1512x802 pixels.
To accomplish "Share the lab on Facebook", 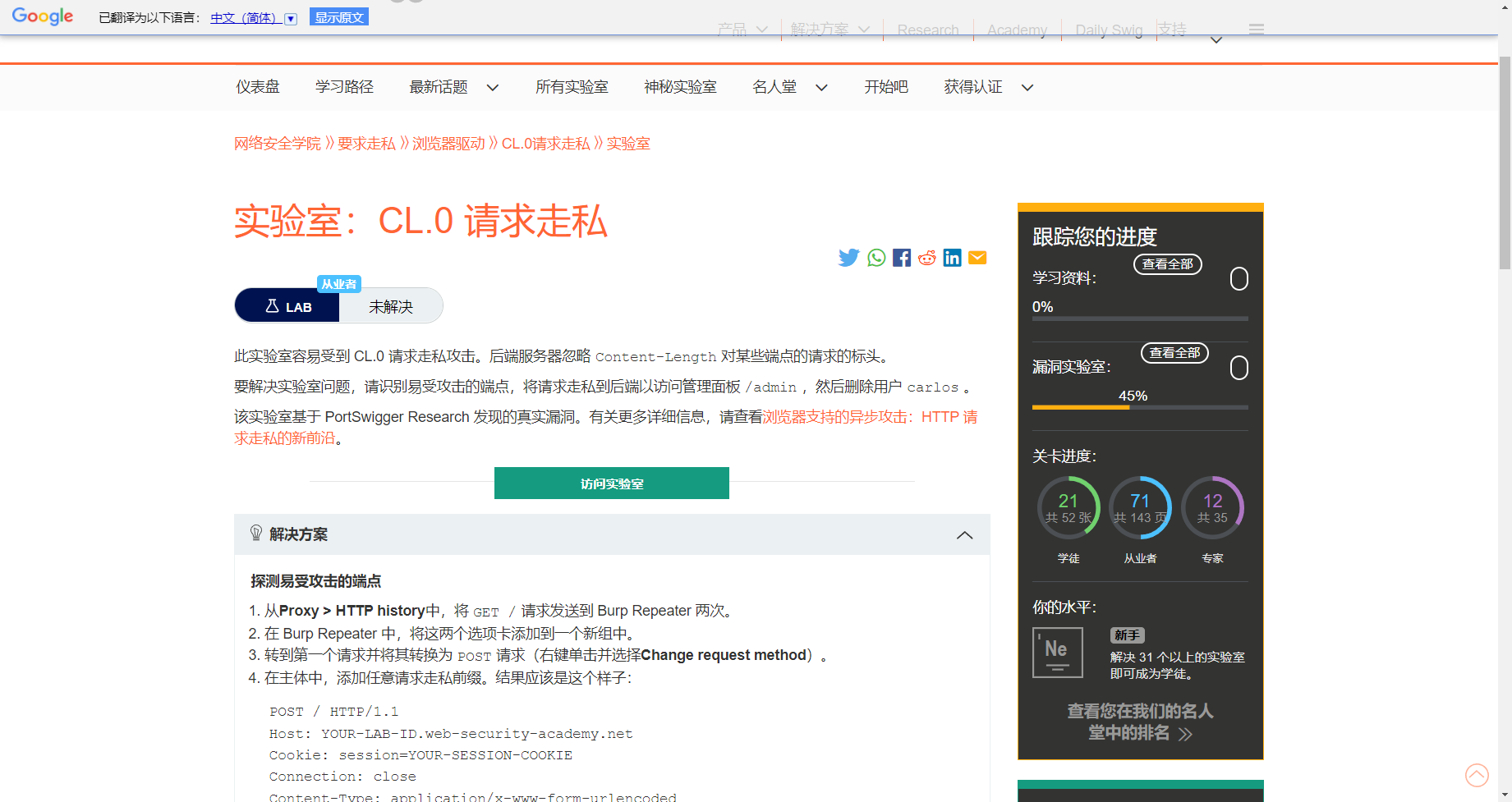I will (901, 257).
